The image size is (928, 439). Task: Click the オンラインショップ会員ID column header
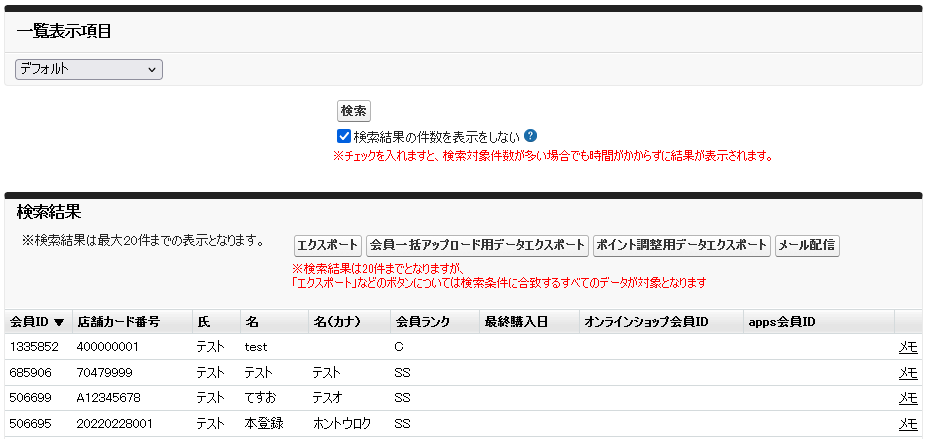[x=646, y=322]
